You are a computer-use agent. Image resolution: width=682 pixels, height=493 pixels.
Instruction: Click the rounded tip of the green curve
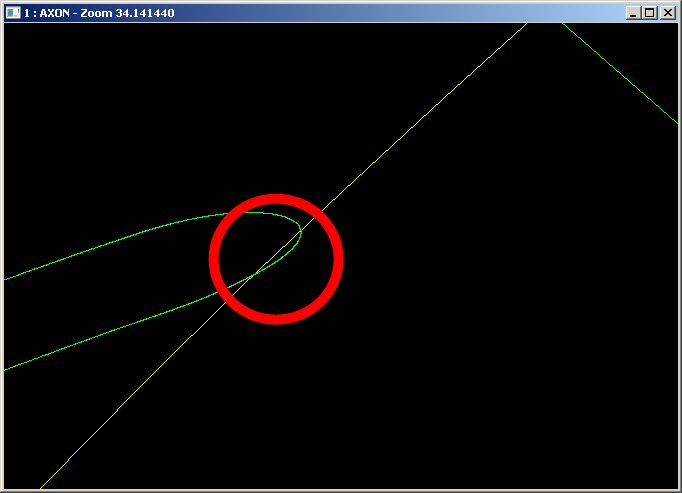click(x=300, y=232)
